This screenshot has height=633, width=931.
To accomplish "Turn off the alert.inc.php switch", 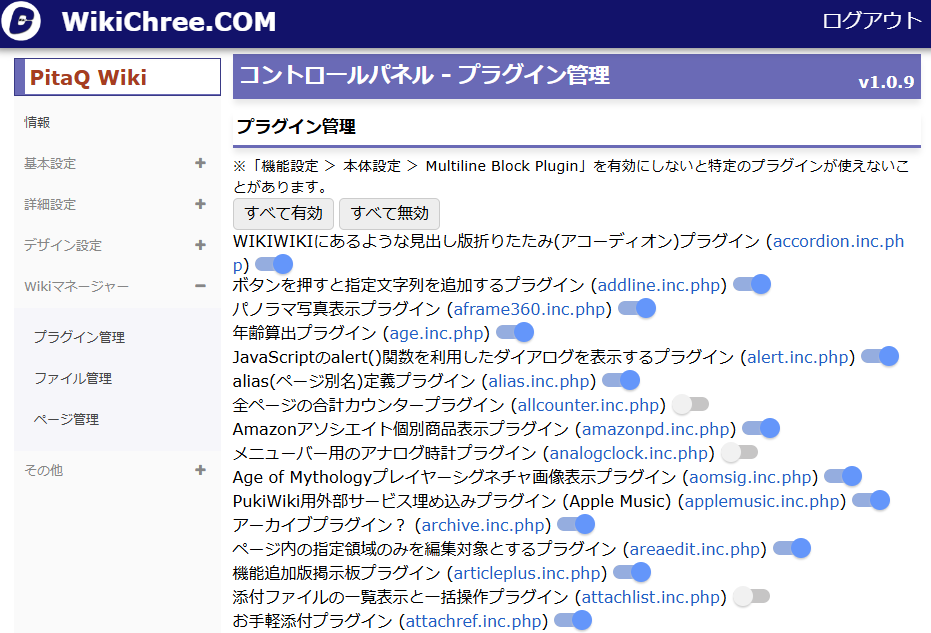I will (880, 356).
